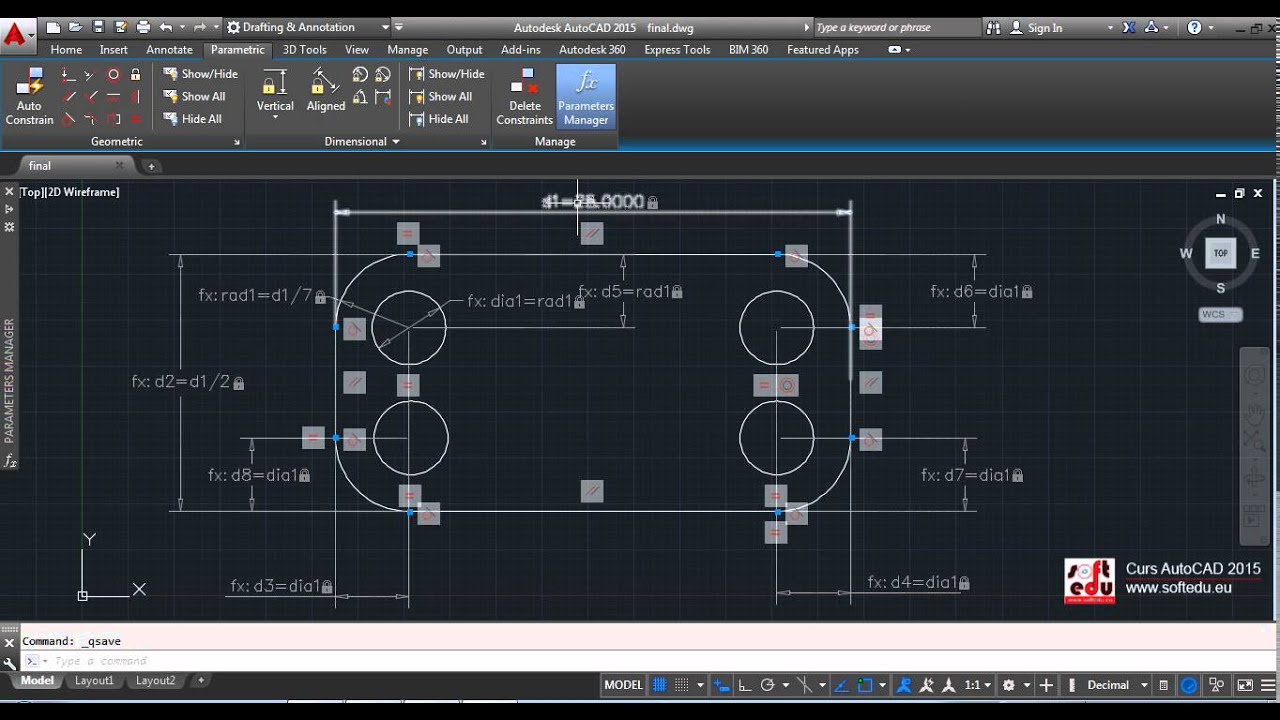Toggle object snap in status bar
This screenshot has width=1280, height=720.
tap(866, 685)
